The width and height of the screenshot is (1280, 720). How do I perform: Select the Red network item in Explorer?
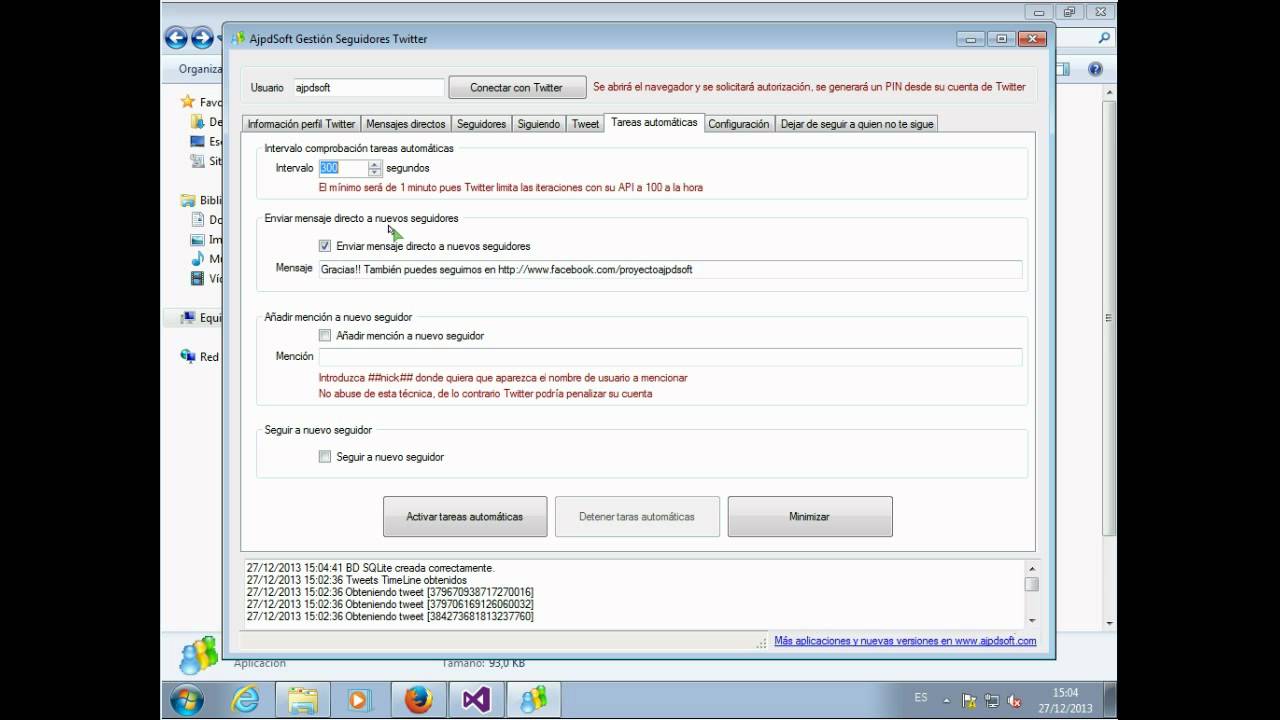pos(199,356)
